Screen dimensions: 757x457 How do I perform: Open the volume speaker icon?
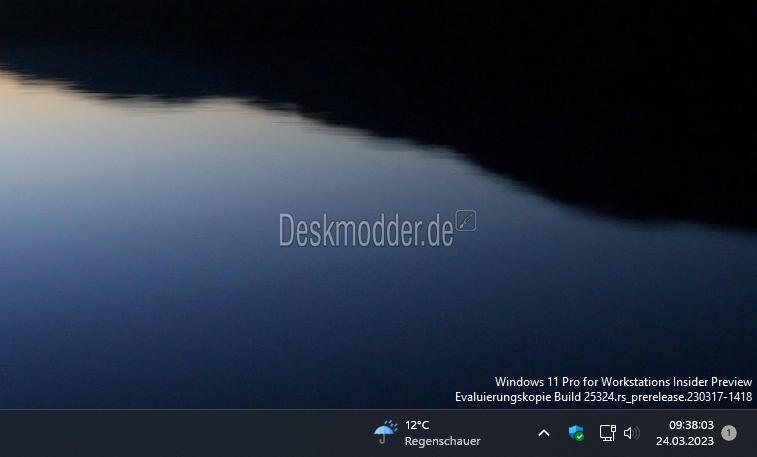pos(631,433)
